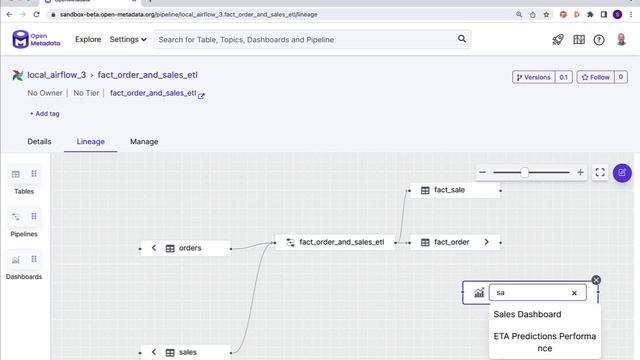Open the user profile avatar

point(621,39)
